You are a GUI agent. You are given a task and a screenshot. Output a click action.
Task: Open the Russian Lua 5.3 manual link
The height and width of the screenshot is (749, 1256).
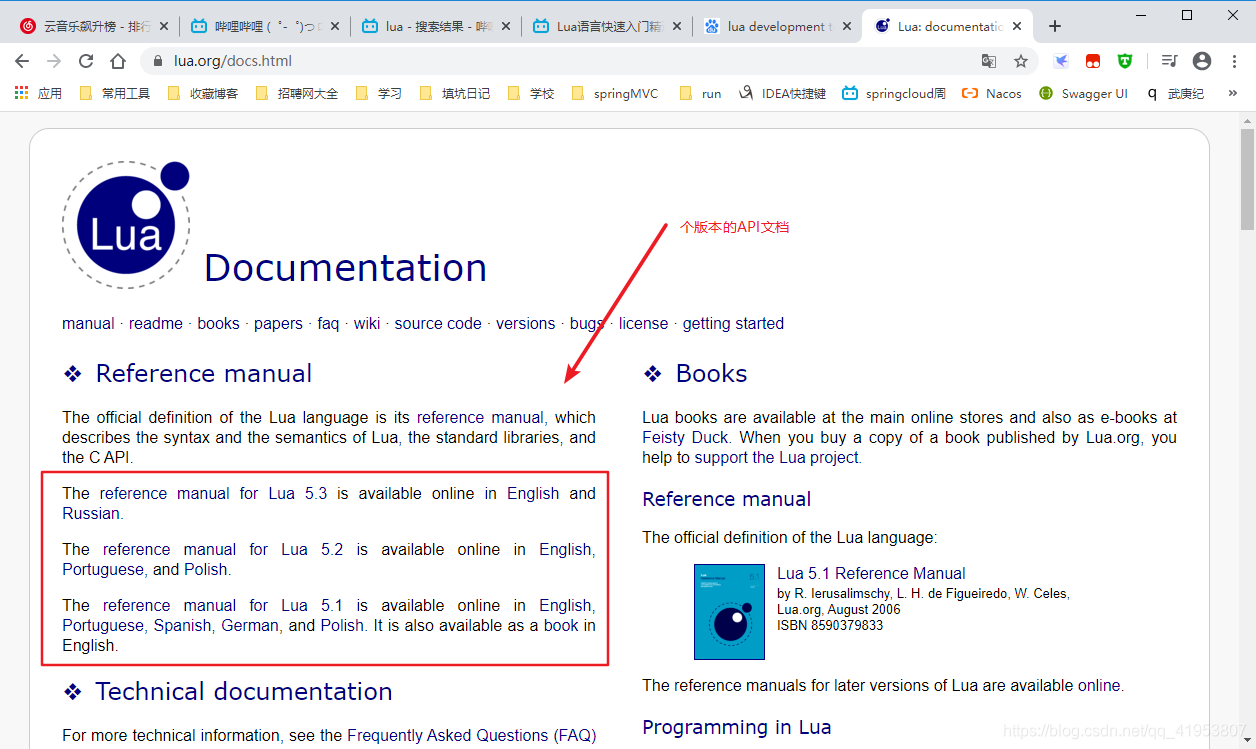pyautogui.click(x=91, y=513)
